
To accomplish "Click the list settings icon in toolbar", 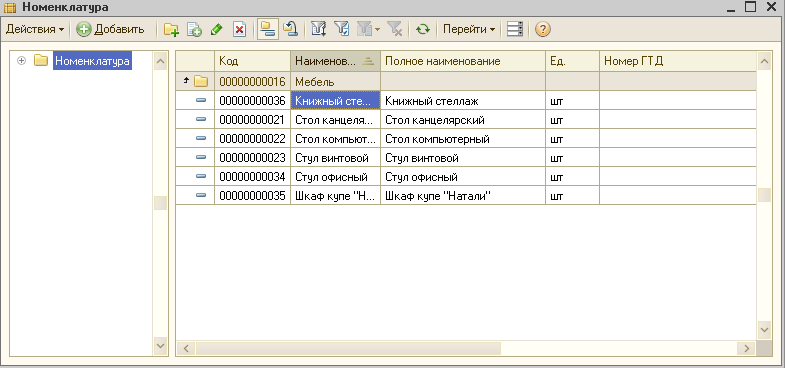I will coord(515,30).
